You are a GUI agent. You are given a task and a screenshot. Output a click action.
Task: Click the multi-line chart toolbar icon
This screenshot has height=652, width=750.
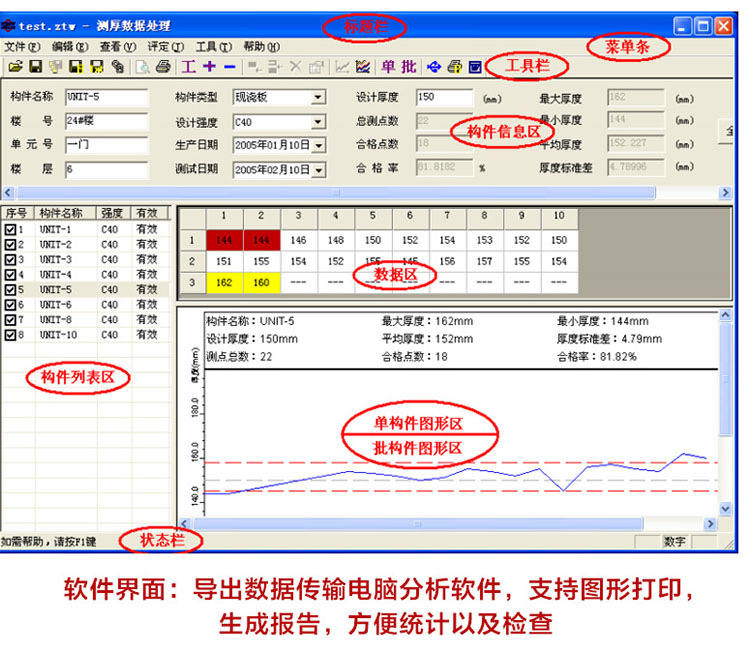[363, 66]
